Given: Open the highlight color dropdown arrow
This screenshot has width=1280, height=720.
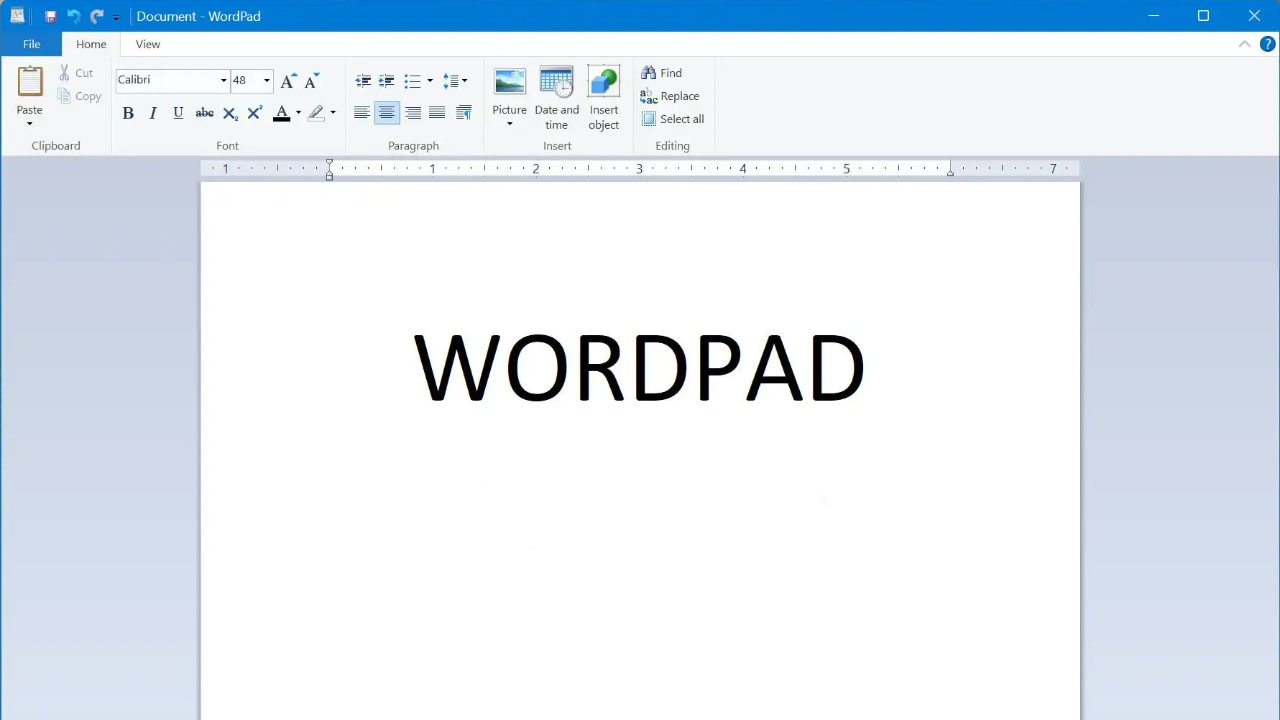Looking at the screenshot, I should 333,113.
